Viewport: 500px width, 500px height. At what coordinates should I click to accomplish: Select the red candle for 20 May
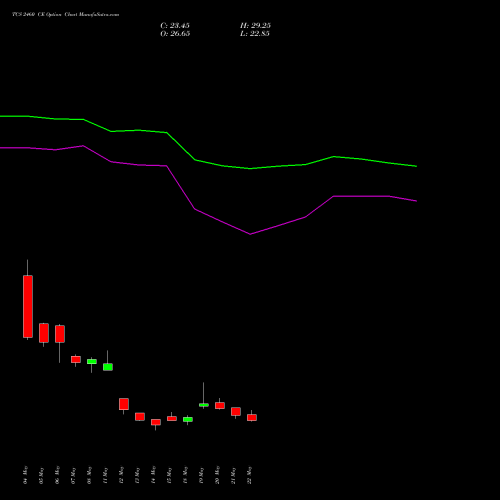220,405
